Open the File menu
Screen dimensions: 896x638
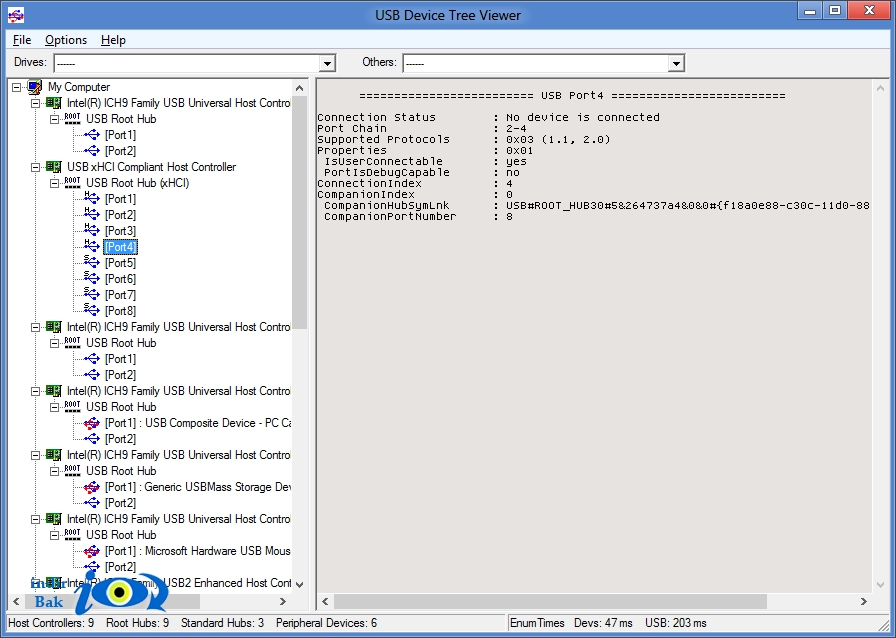pyautogui.click(x=22, y=40)
